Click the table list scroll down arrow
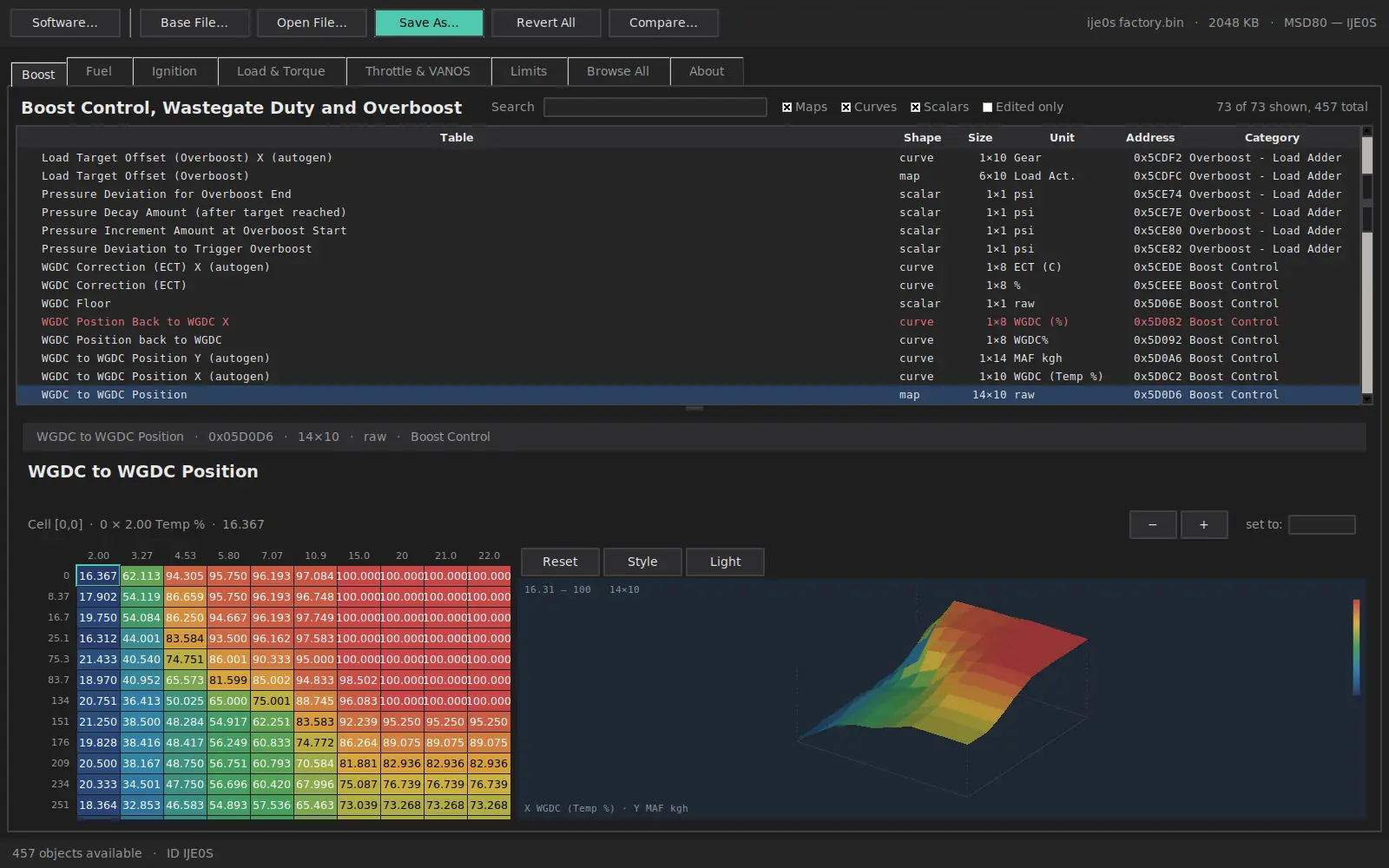1389x868 pixels. 1367,399
